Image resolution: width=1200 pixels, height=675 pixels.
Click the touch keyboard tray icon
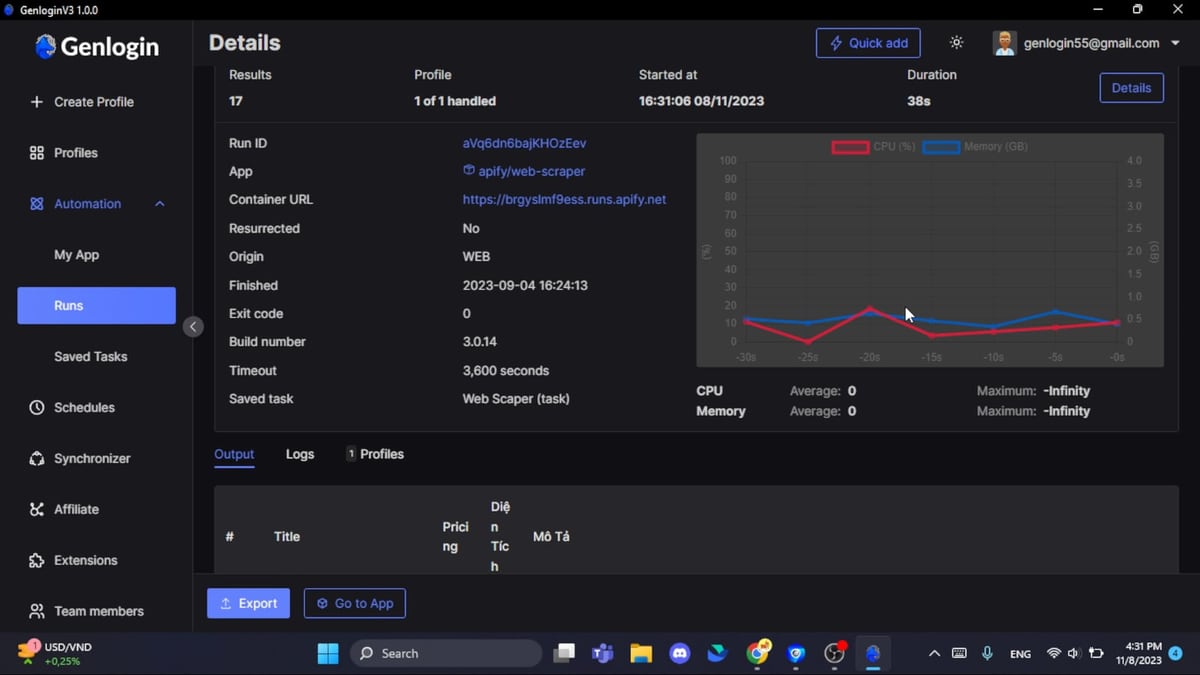click(959, 654)
